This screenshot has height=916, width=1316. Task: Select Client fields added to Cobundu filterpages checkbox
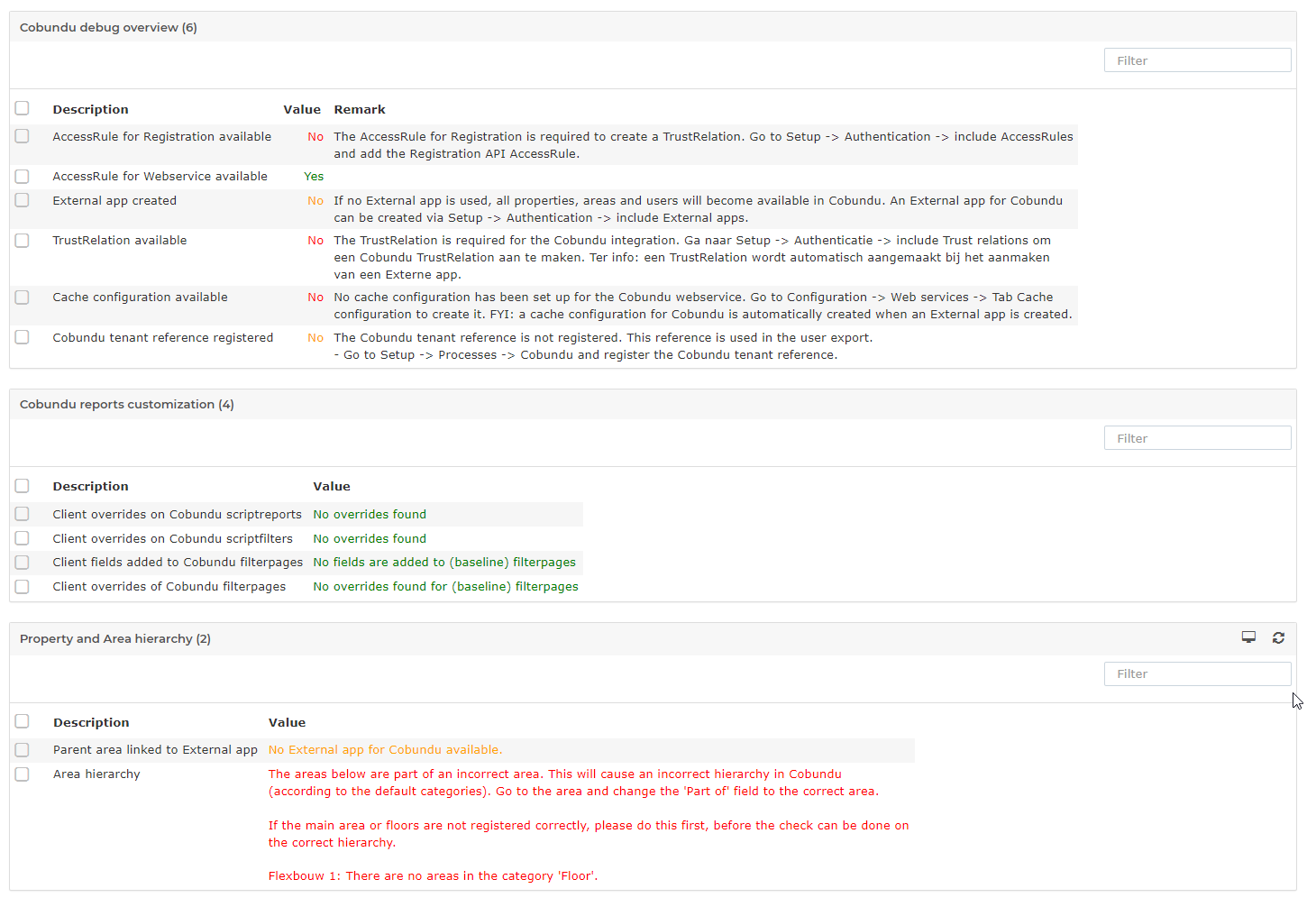23,562
